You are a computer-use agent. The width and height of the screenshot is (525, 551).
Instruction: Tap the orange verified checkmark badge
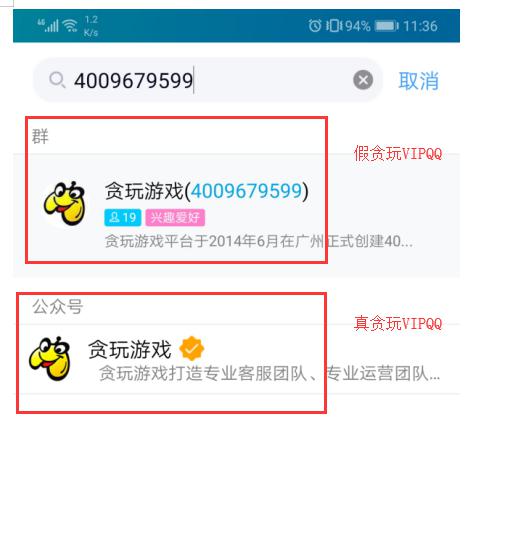(192, 349)
